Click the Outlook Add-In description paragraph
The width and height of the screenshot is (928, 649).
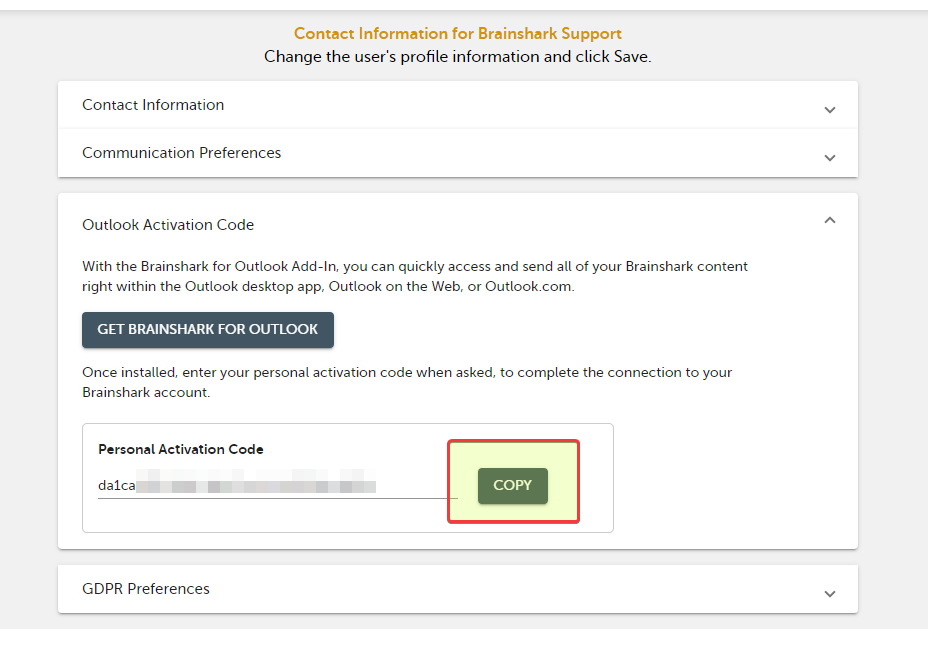coord(415,276)
